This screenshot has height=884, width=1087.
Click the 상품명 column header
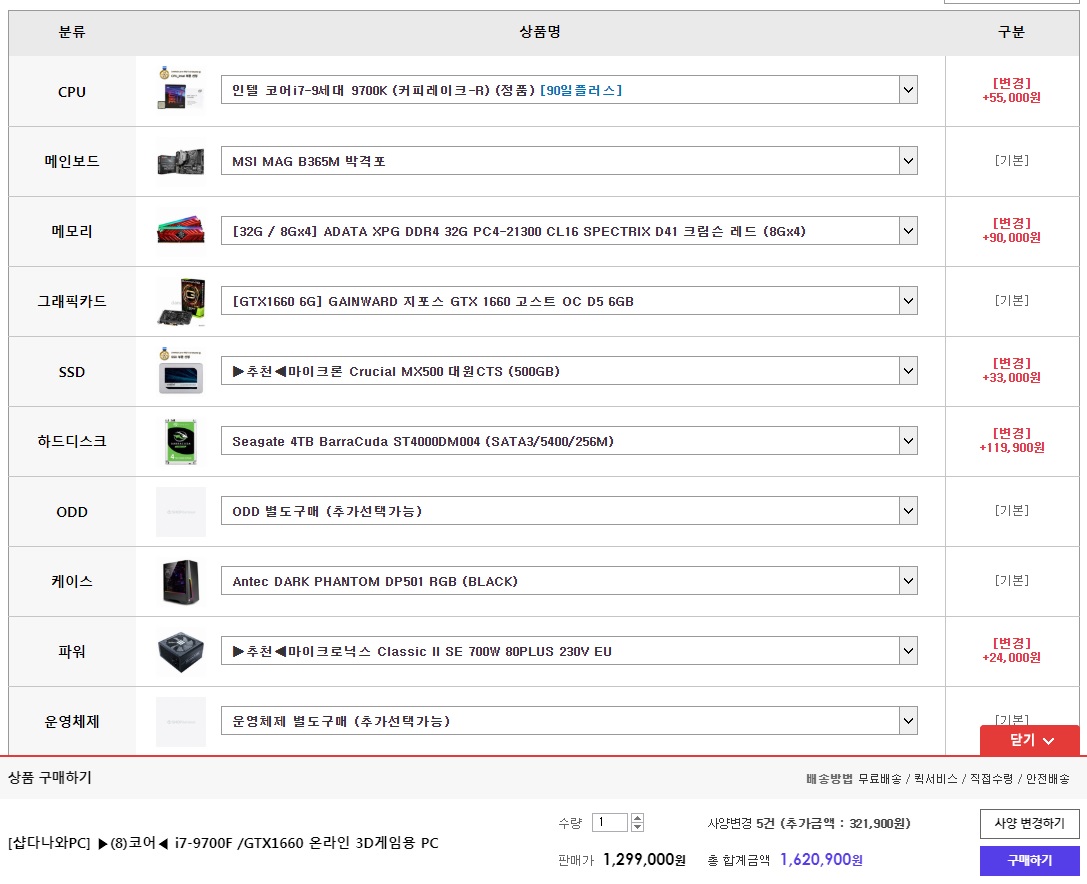click(540, 32)
